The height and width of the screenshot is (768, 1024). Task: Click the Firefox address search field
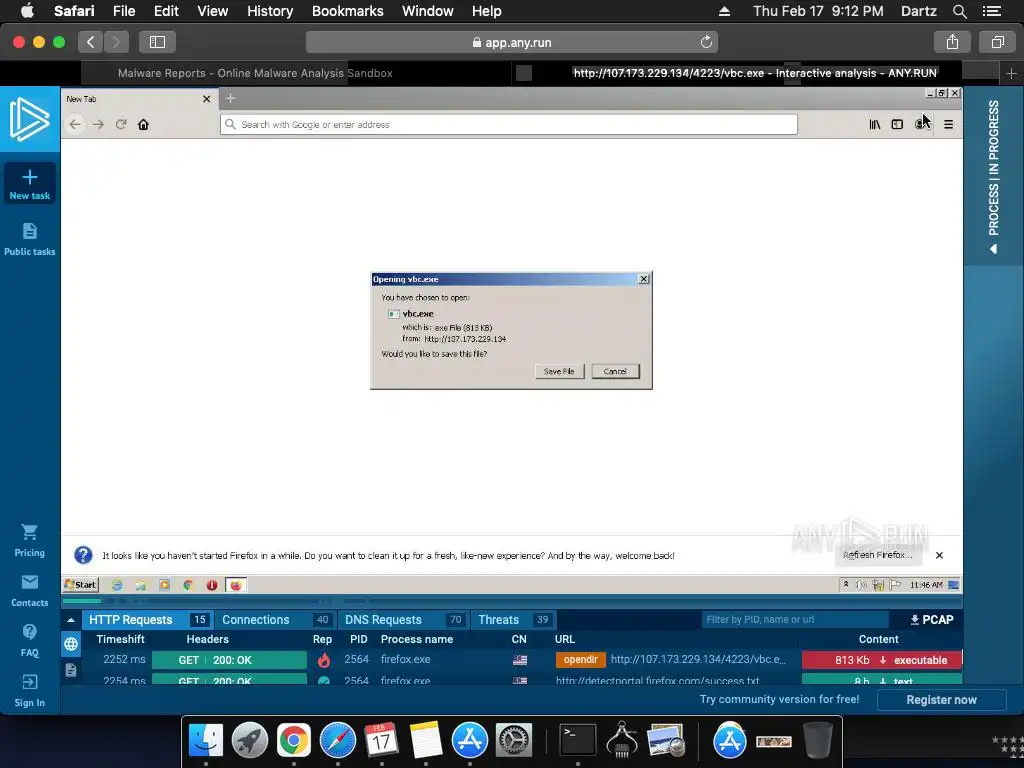pyautogui.click(x=509, y=125)
